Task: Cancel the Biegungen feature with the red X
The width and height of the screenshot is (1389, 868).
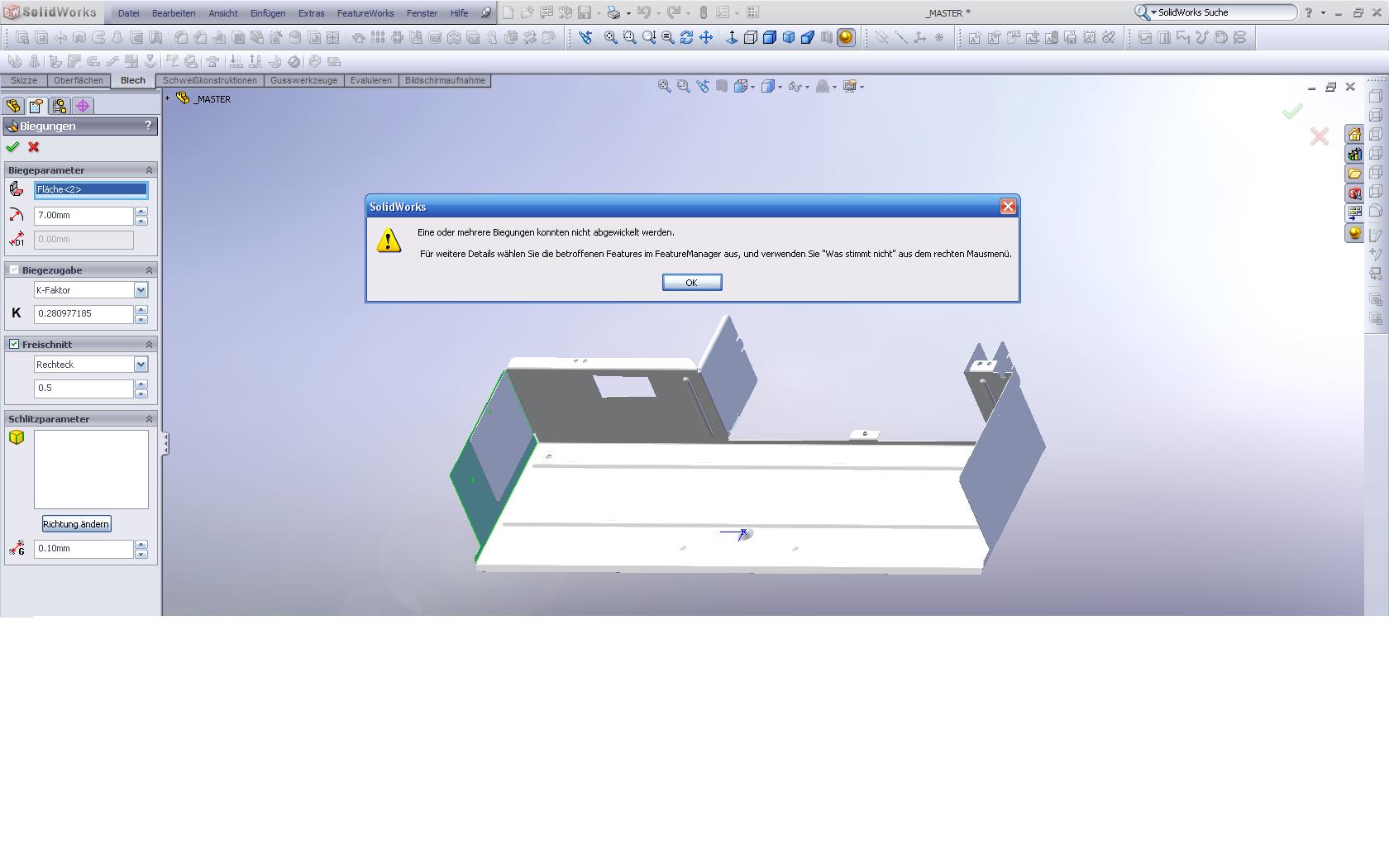Action: click(34, 147)
